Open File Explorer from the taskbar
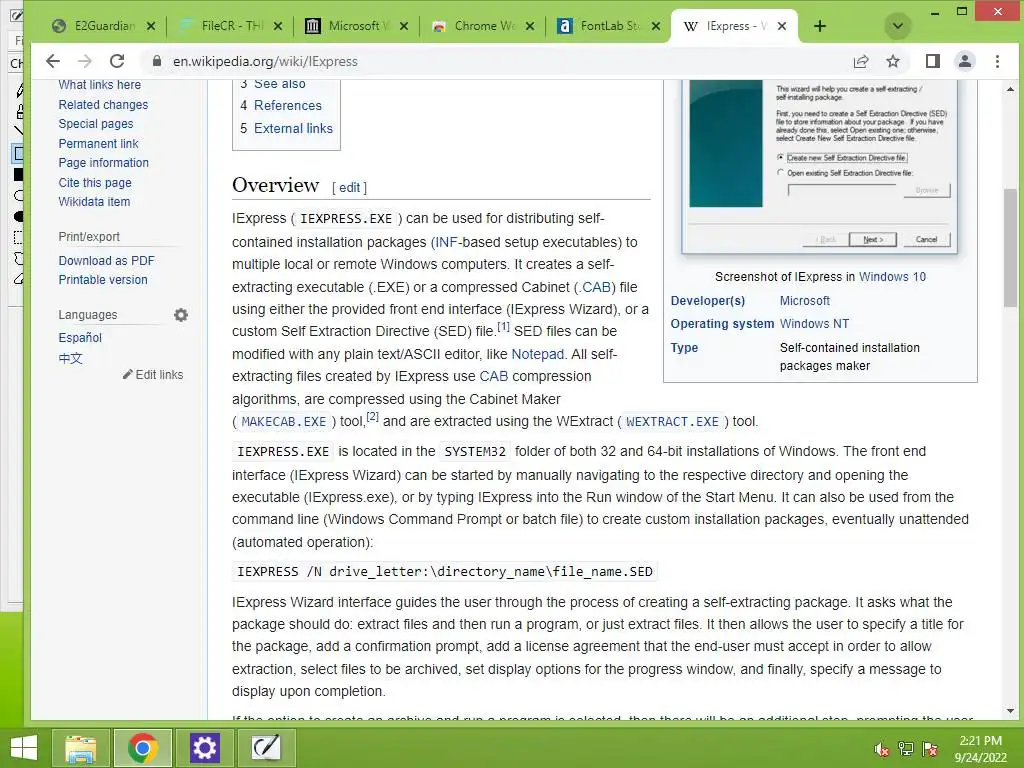1024x768 pixels. 81,748
